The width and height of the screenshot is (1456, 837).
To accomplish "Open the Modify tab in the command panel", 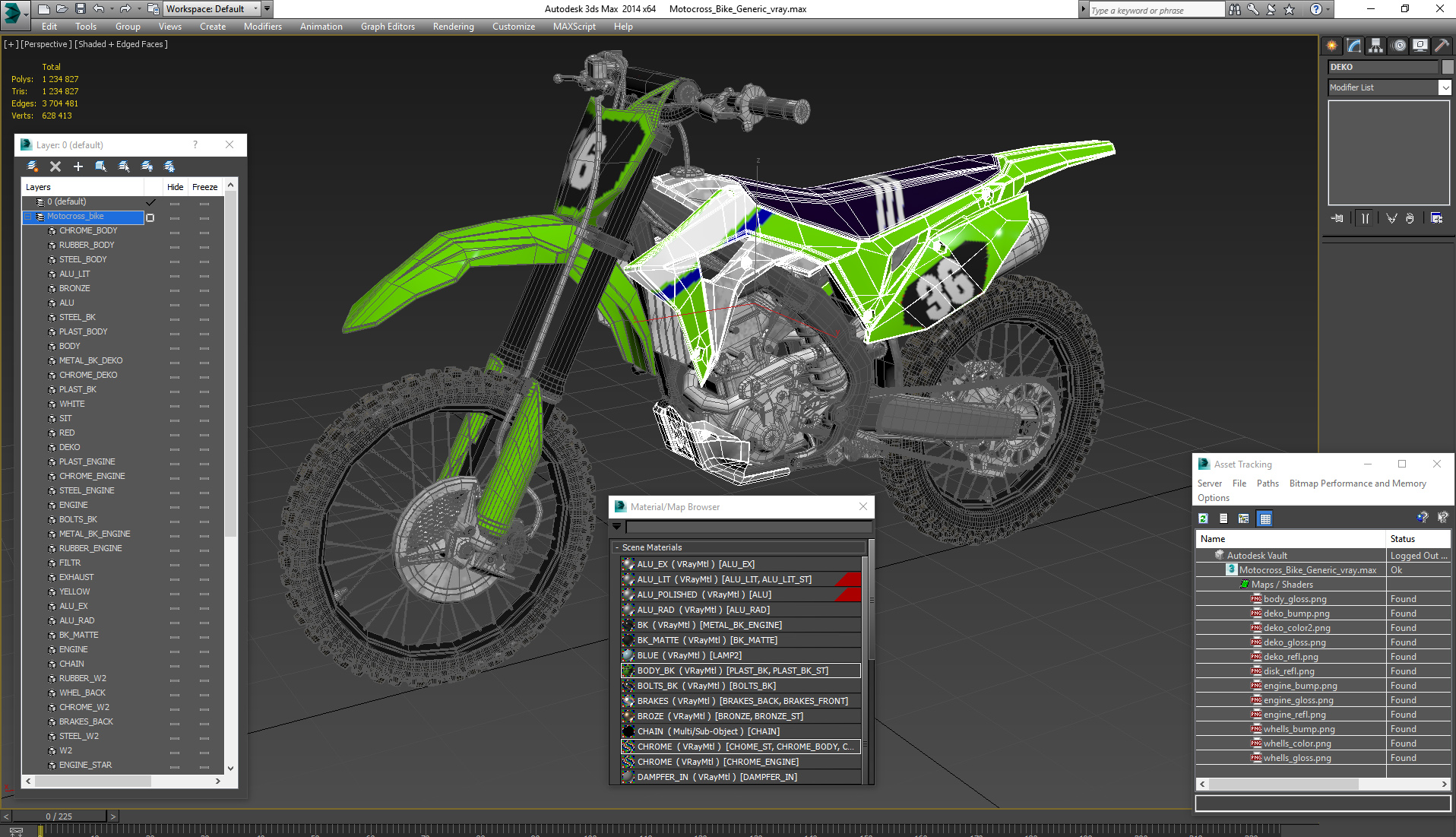I will [x=1354, y=46].
